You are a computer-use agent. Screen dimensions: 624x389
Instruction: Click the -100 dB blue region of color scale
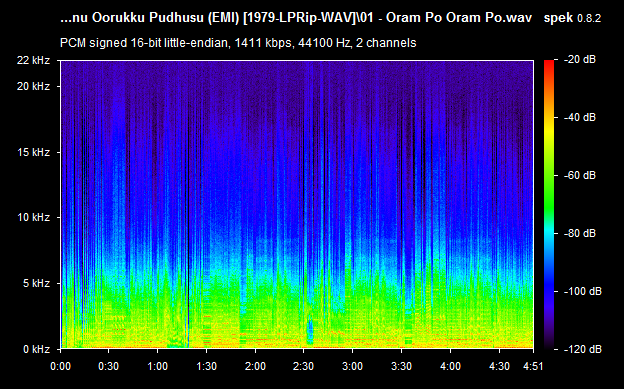549,291
